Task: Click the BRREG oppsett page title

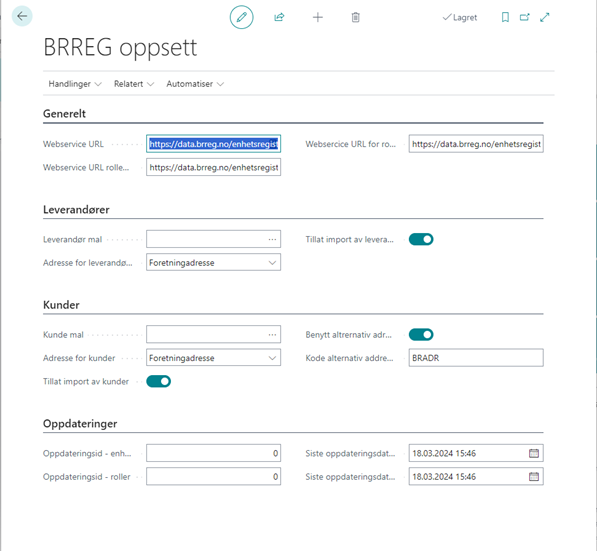Action: 120,48
